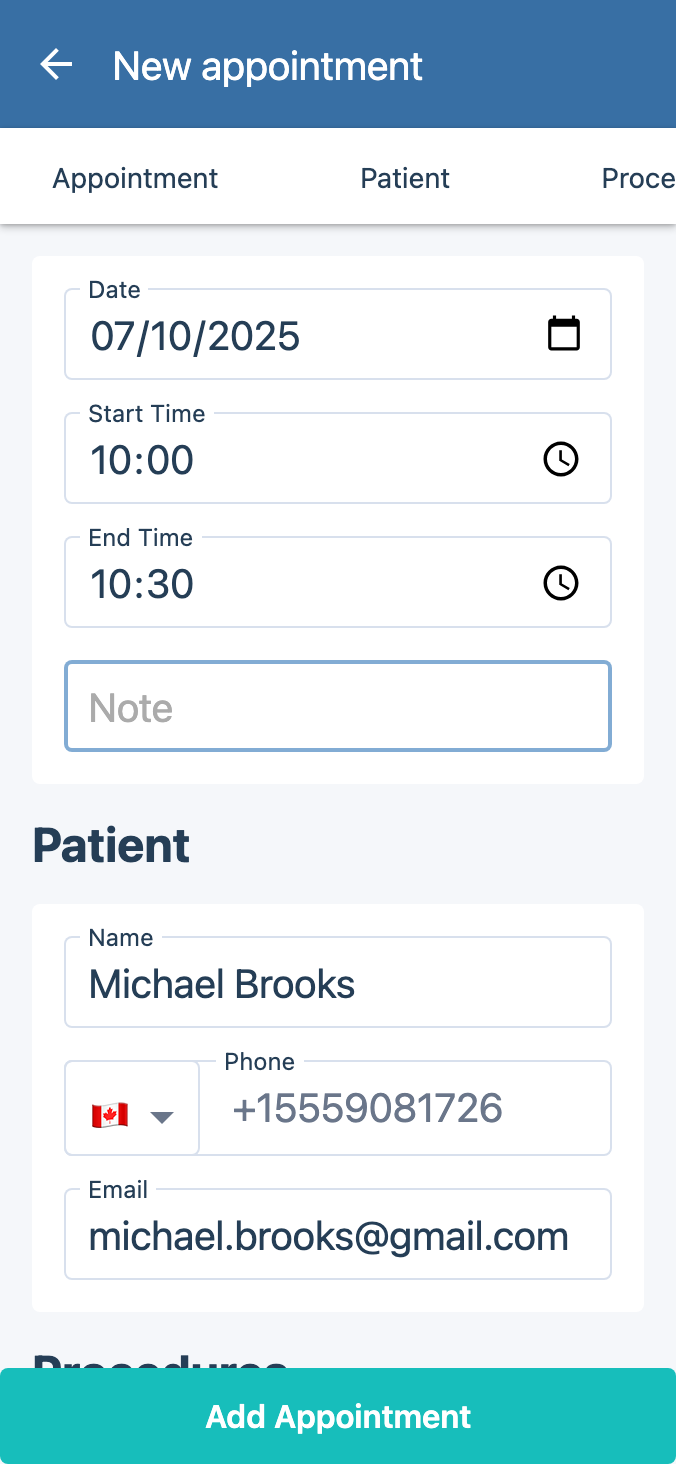Click the partially hidden Procedures heading
The width and height of the screenshot is (676, 1464).
(x=160, y=1359)
